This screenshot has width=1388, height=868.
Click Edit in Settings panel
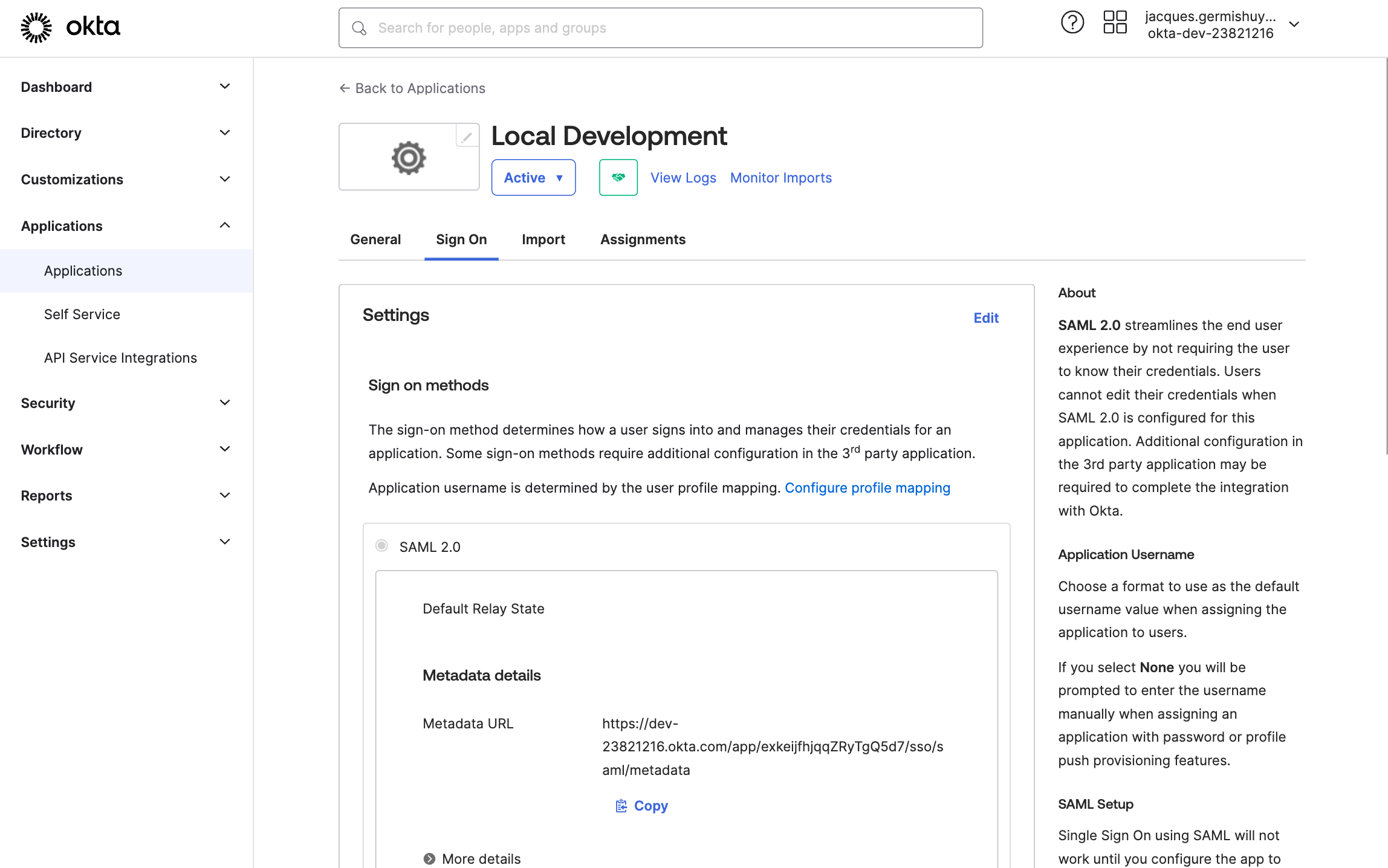click(985, 318)
